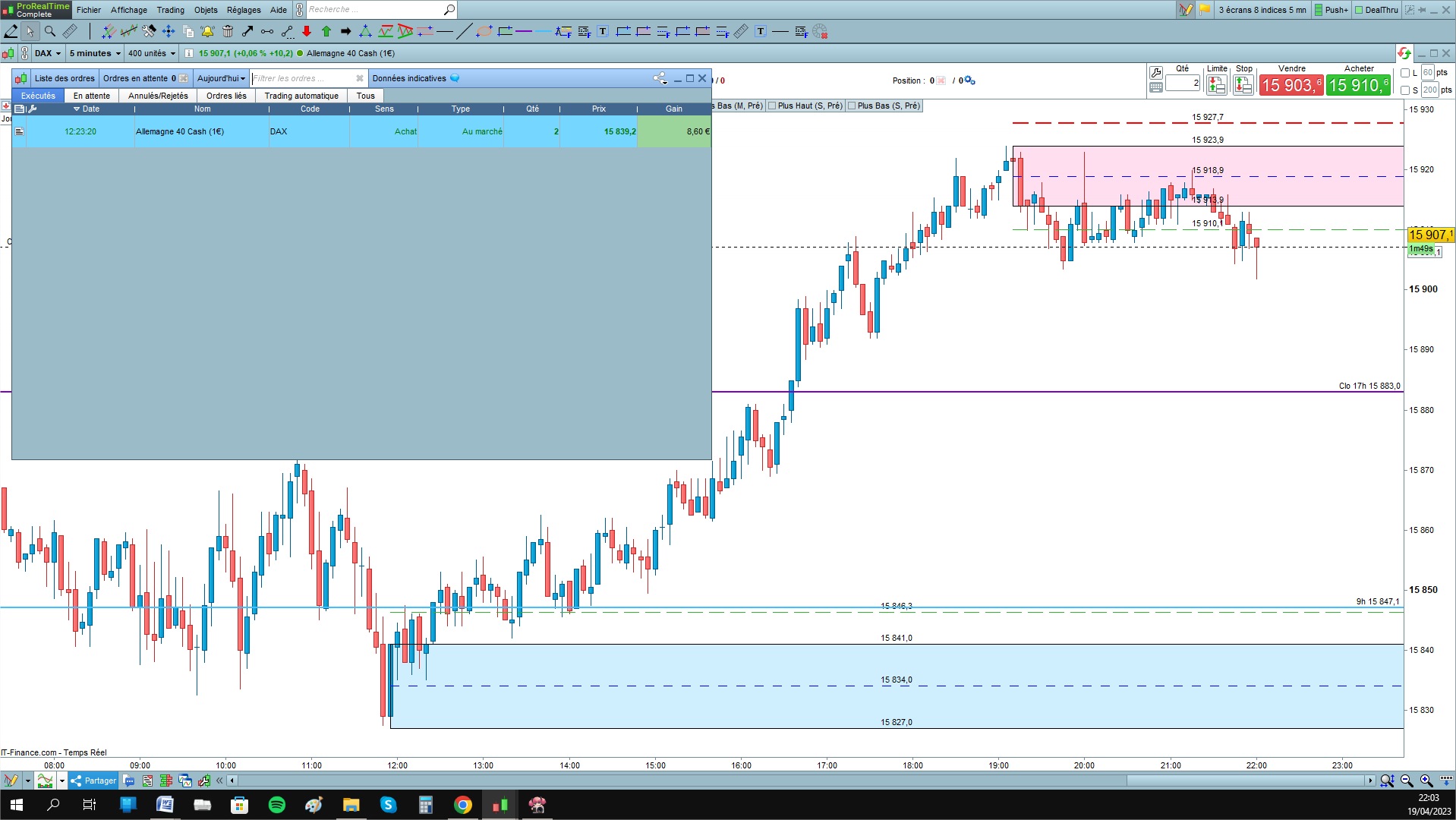The image size is (1456, 820).
Task: Toggle the L 60 pts checkbox
Action: tap(1405, 73)
